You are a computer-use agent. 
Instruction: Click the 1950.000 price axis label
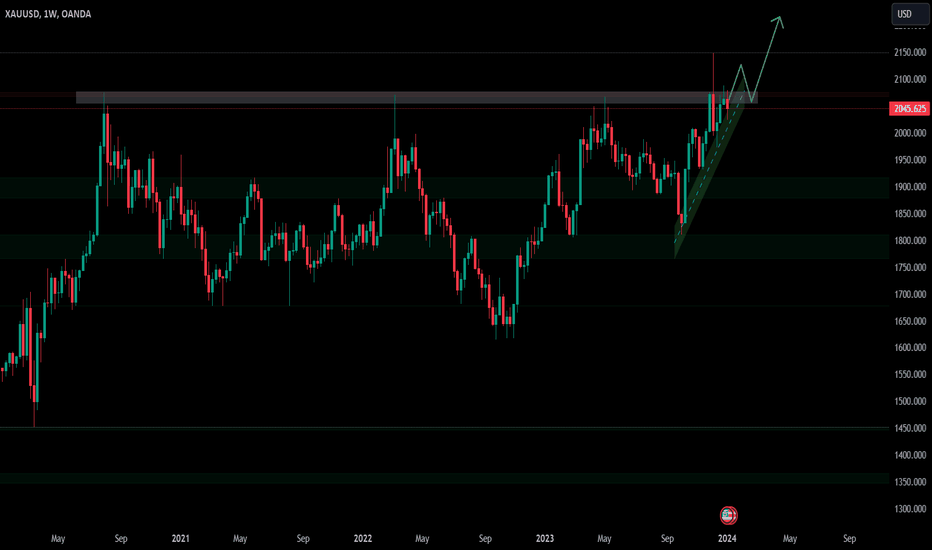point(910,160)
